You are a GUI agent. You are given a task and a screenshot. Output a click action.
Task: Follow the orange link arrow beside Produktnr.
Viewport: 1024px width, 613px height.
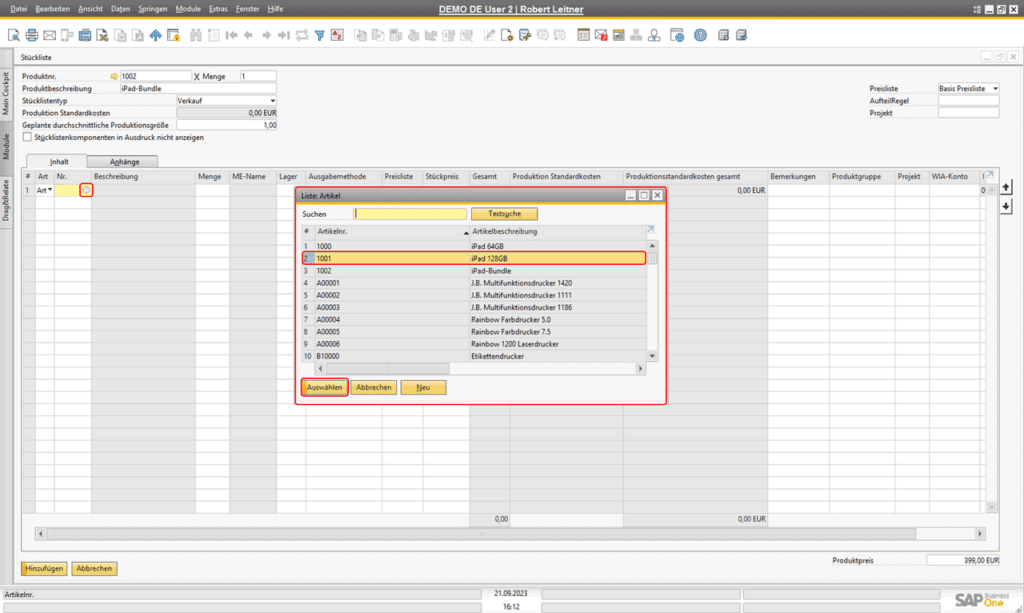click(114, 76)
